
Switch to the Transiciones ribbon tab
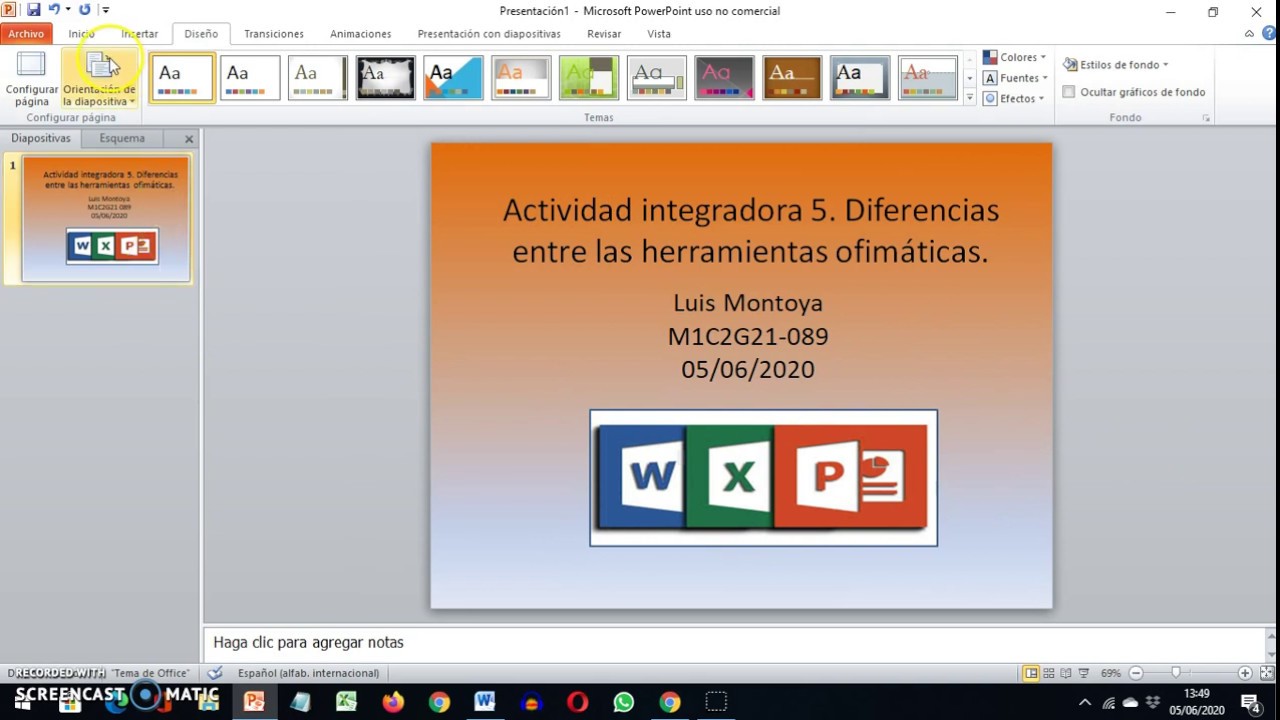[x=273, y=33]
